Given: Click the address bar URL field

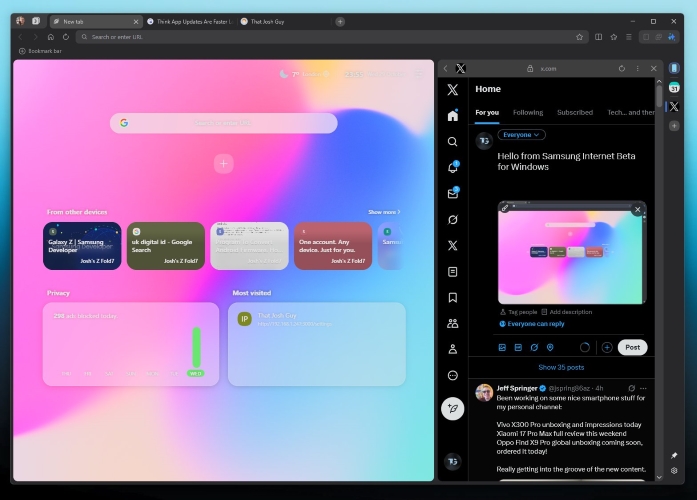Looking at the screenshot, I should point(332,37).
